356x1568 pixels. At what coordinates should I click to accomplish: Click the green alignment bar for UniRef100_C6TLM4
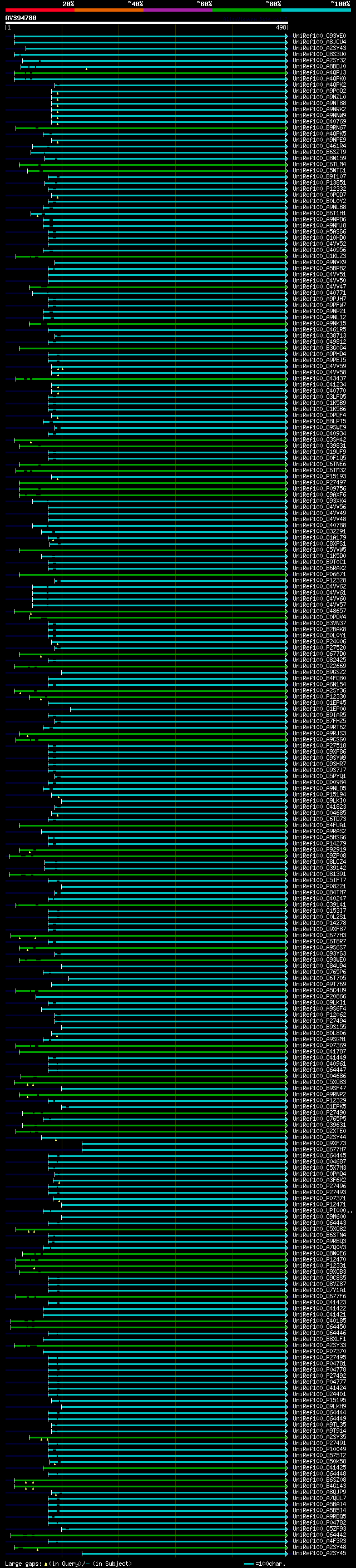coord(153,164)
